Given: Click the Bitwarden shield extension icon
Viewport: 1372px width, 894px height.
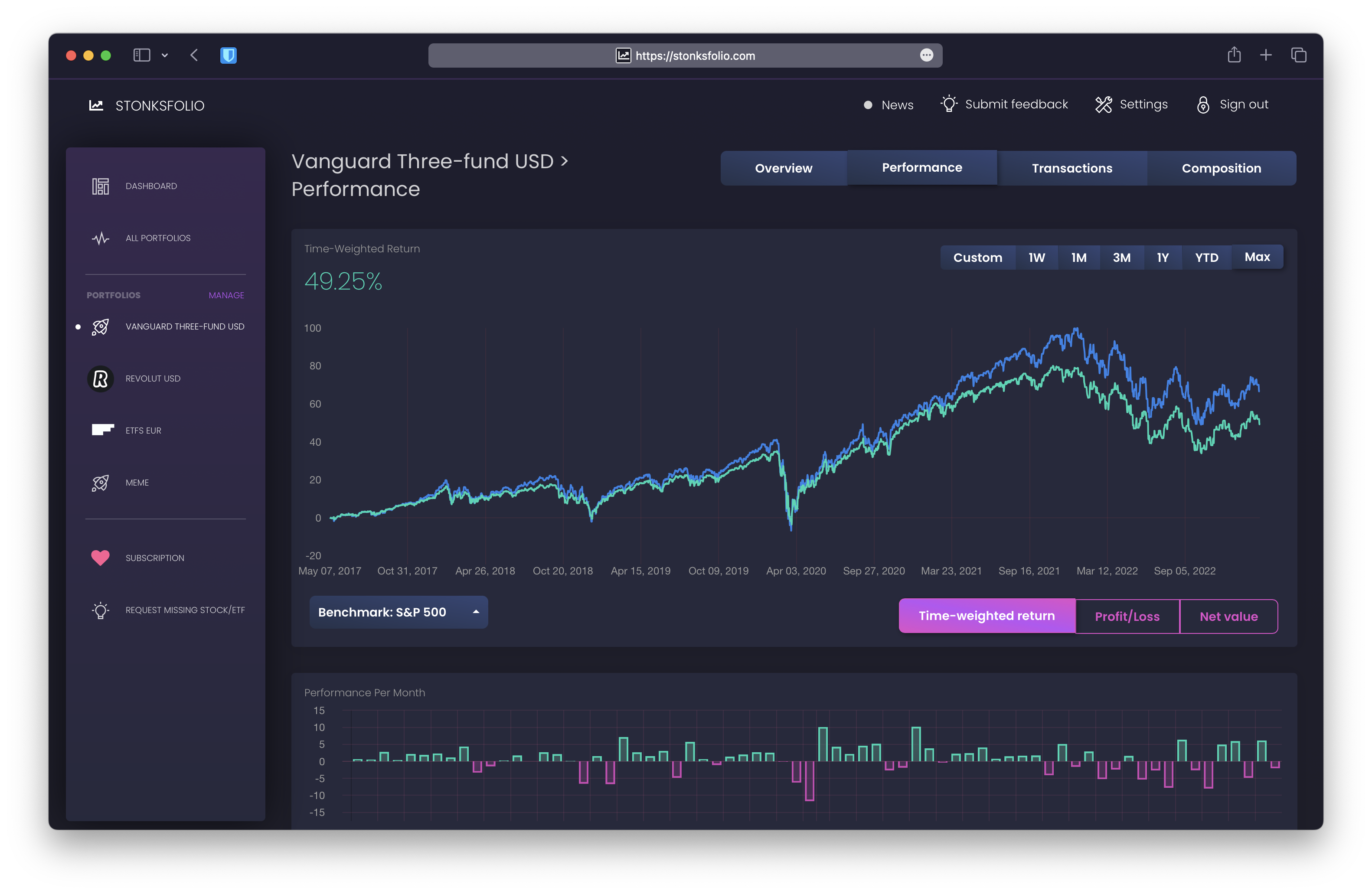Looking at the screenshot, I should (x=228, y=55).
